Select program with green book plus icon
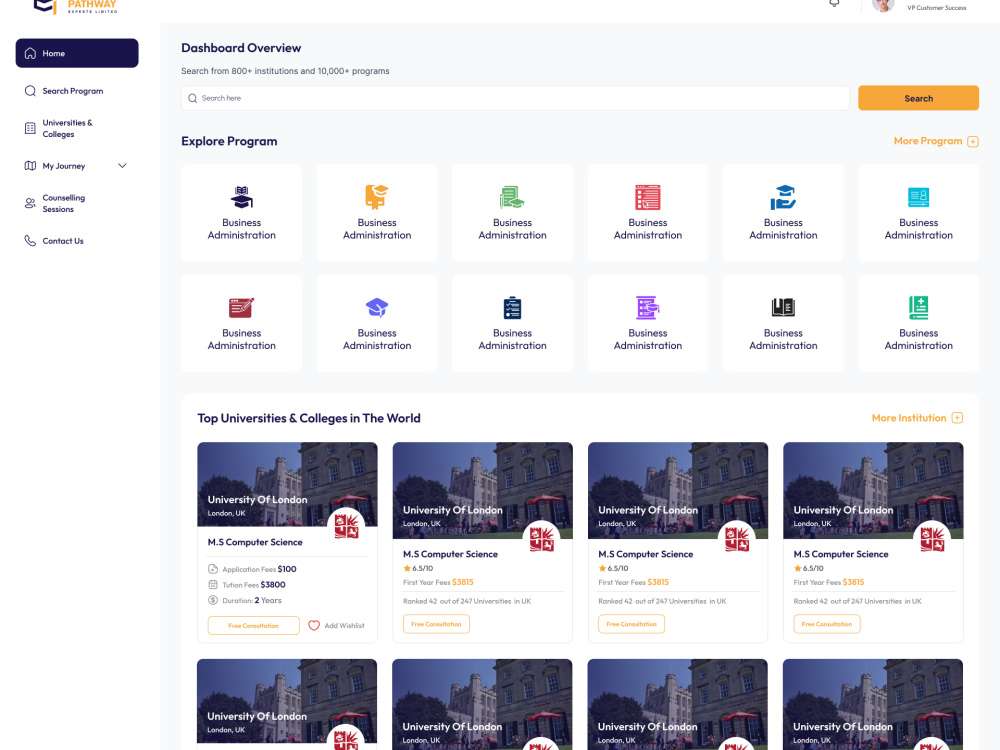This screenshot has height=750, width=1000. tap(918, 323)
